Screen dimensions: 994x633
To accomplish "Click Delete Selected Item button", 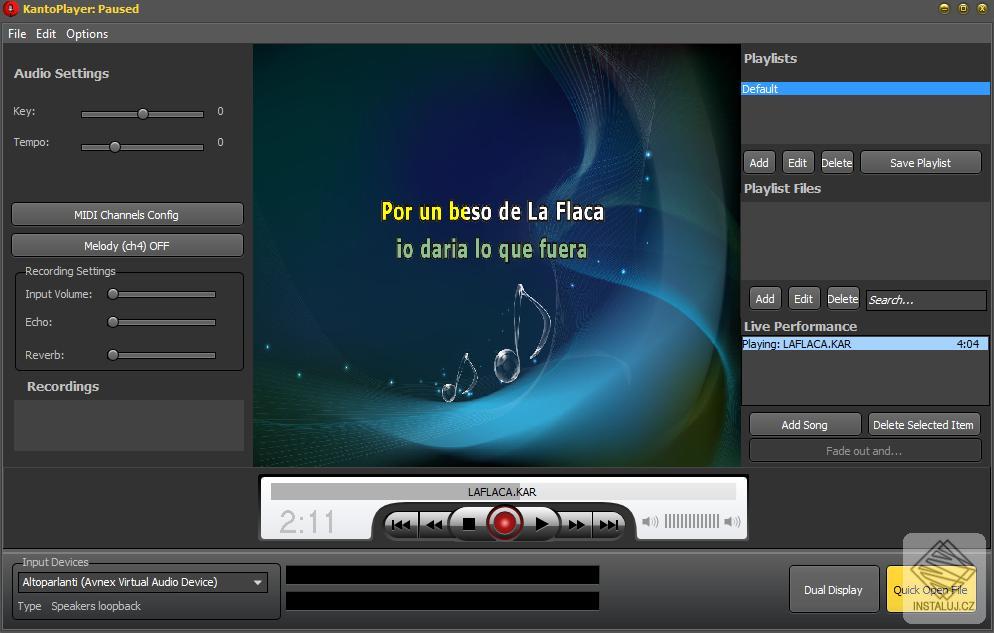I will pos(924,425).
